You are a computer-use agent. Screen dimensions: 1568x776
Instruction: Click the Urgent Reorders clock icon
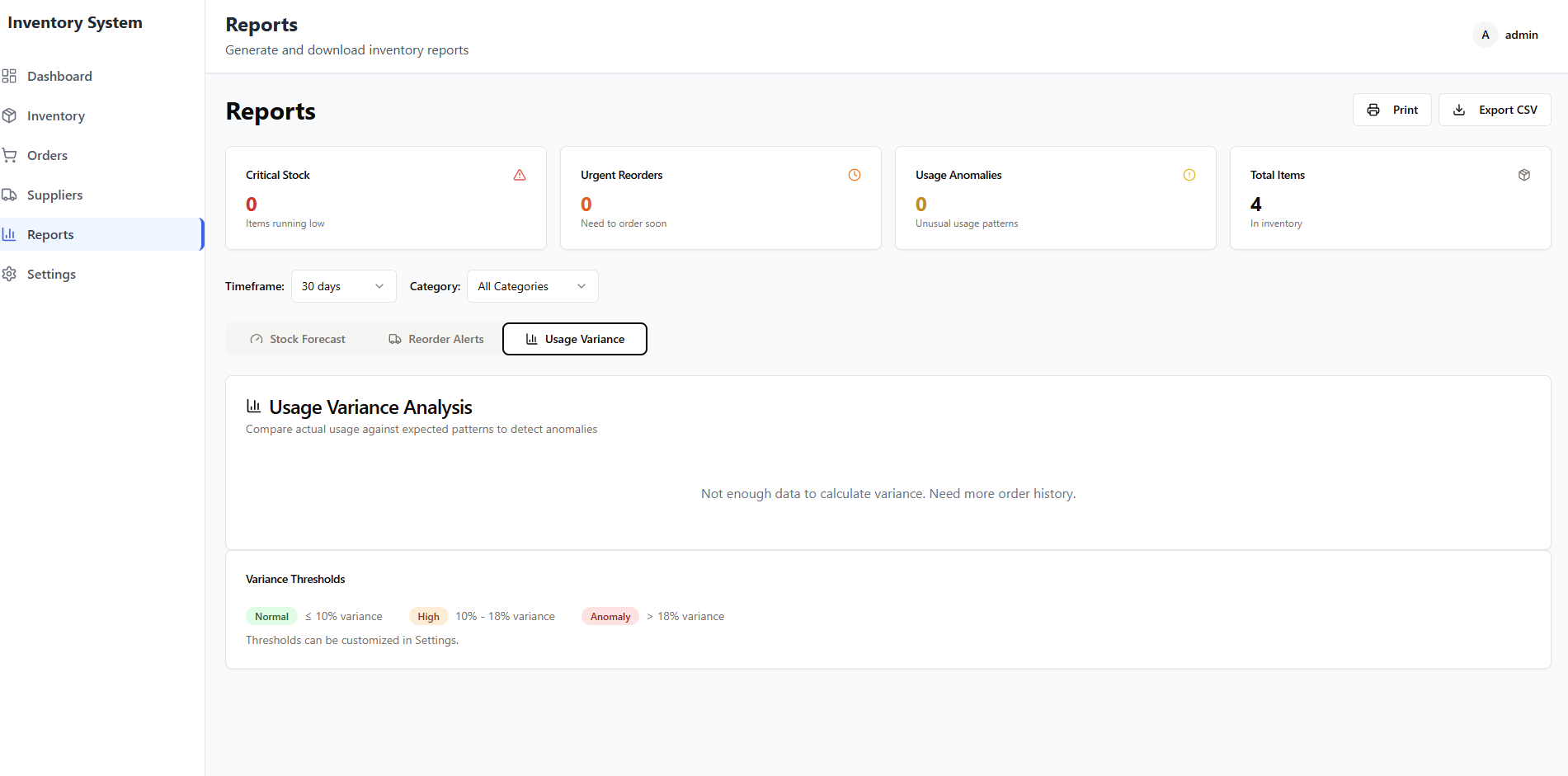[855, 175]
